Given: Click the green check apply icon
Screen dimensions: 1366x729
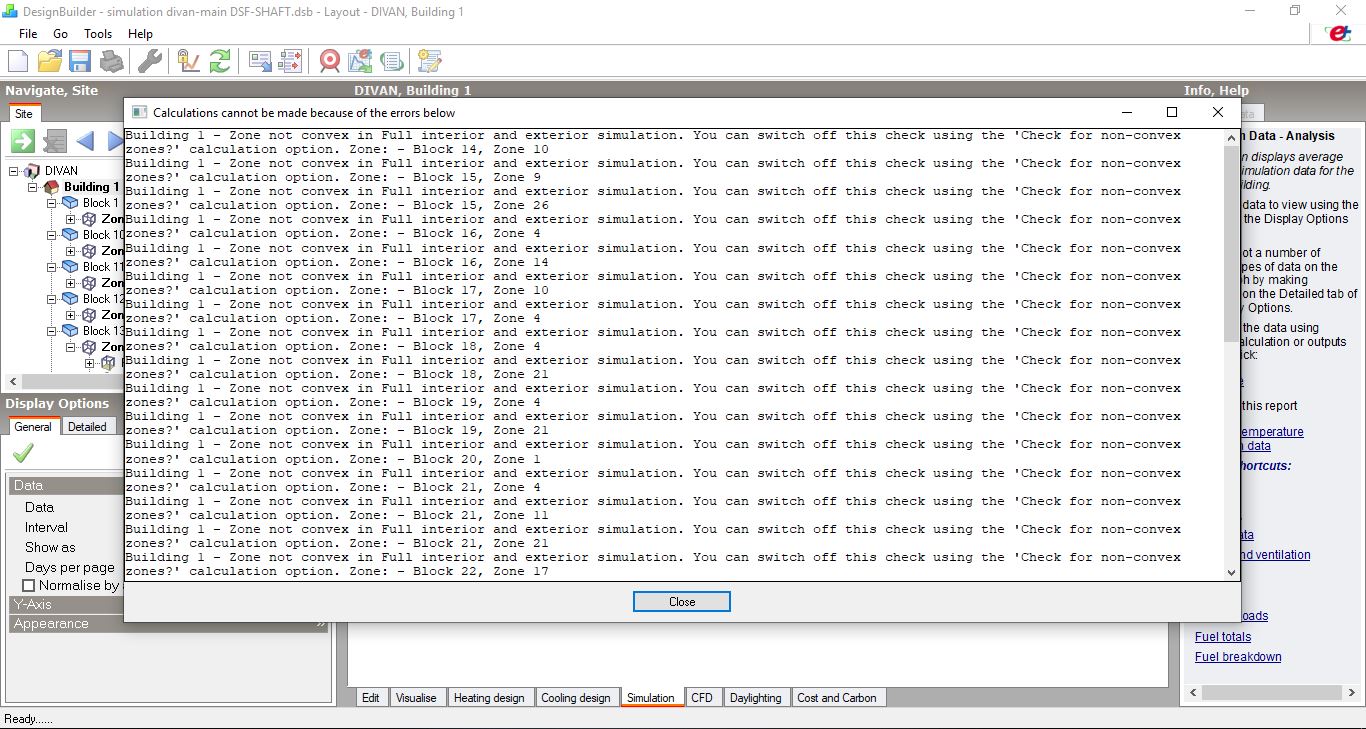Looking at the screenshot, I should tap(23, 453).
